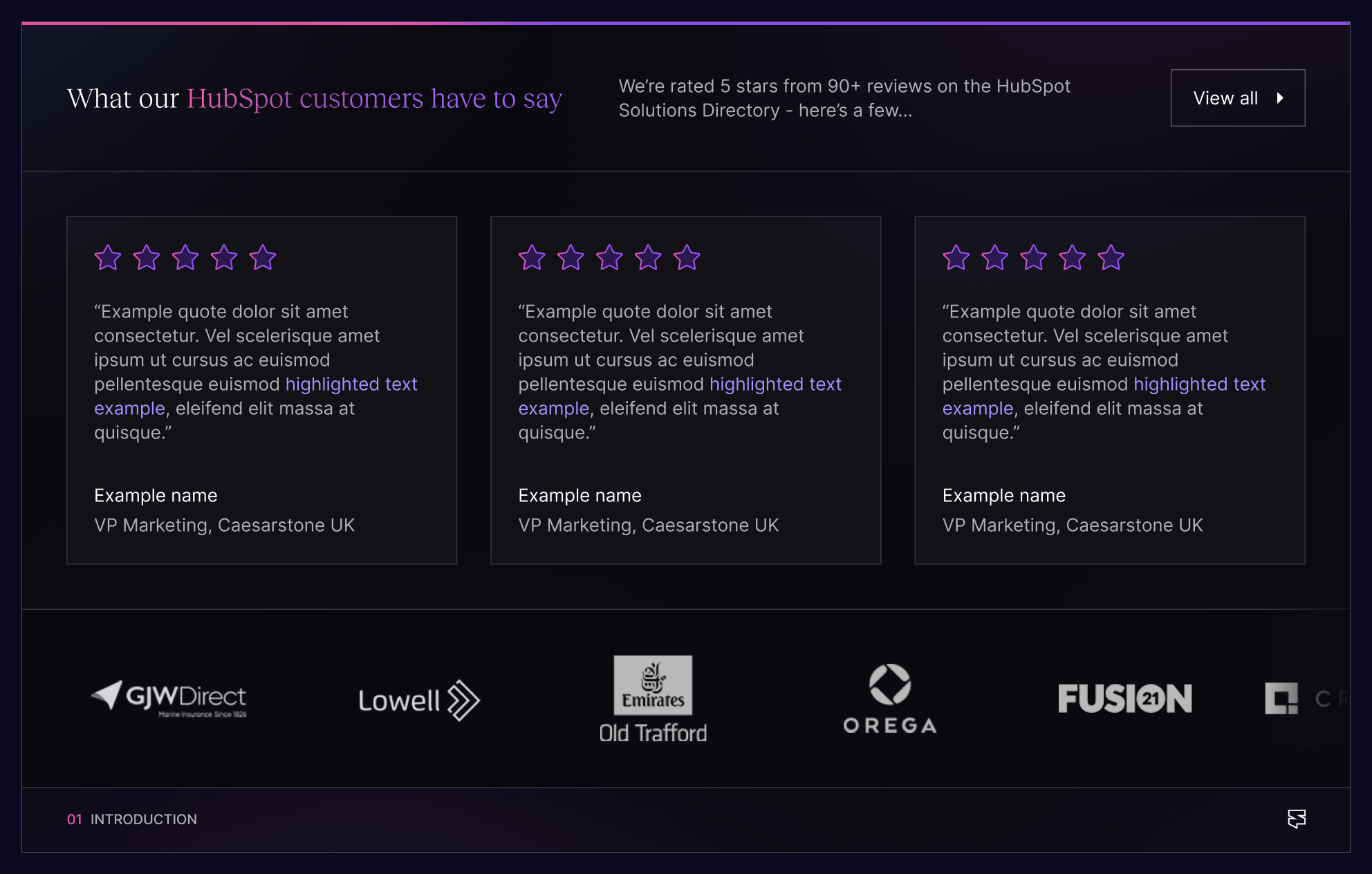Click the Lowell logo

(x=418, y=700)
